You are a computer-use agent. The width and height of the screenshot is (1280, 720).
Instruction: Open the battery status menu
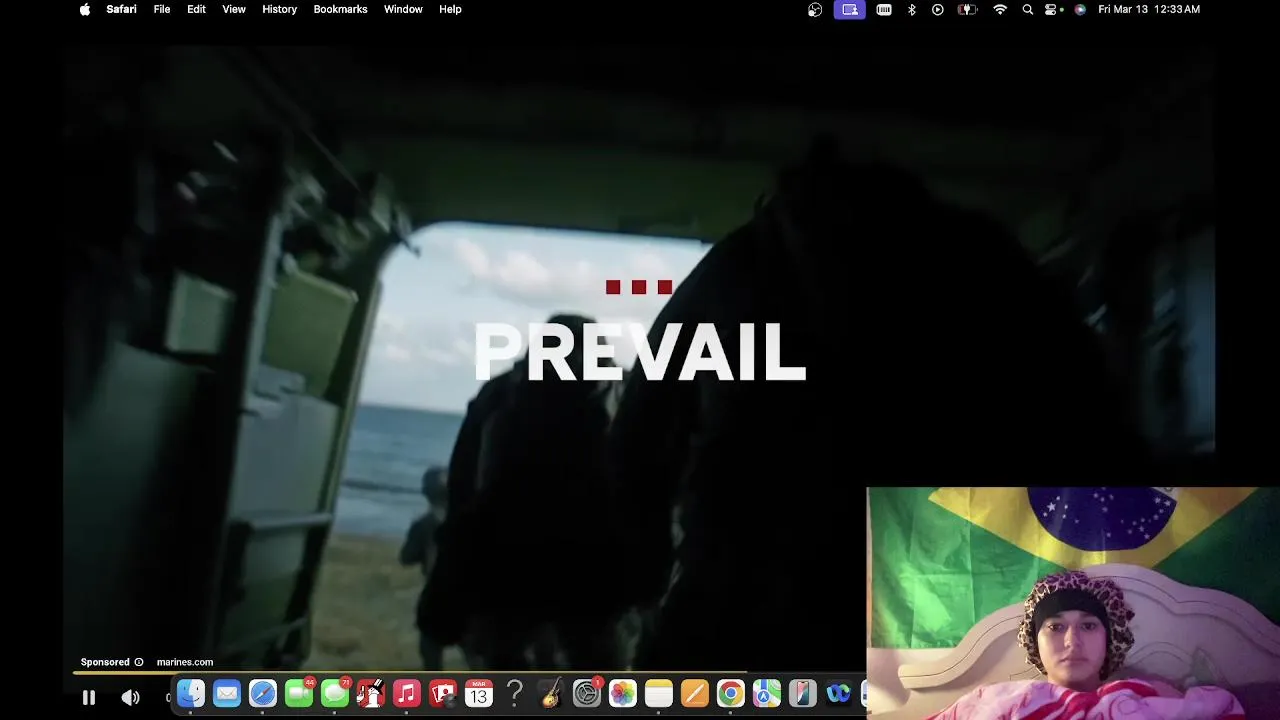click(x=967, y=9)
